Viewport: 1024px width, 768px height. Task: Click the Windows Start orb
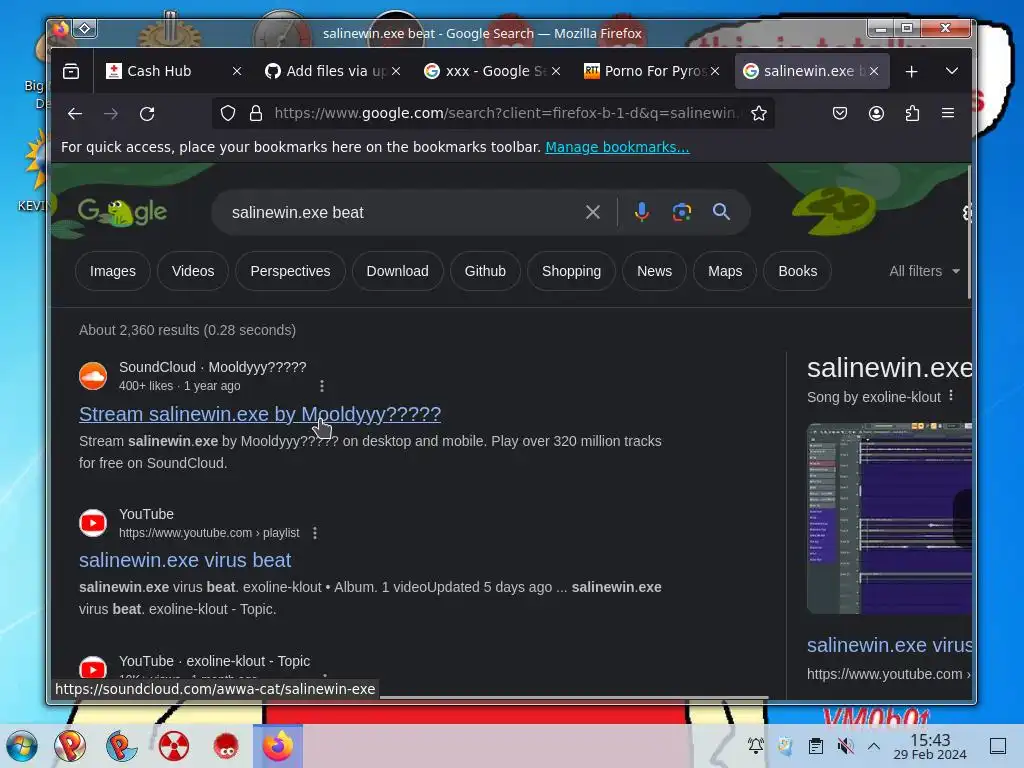pos(22,746)
